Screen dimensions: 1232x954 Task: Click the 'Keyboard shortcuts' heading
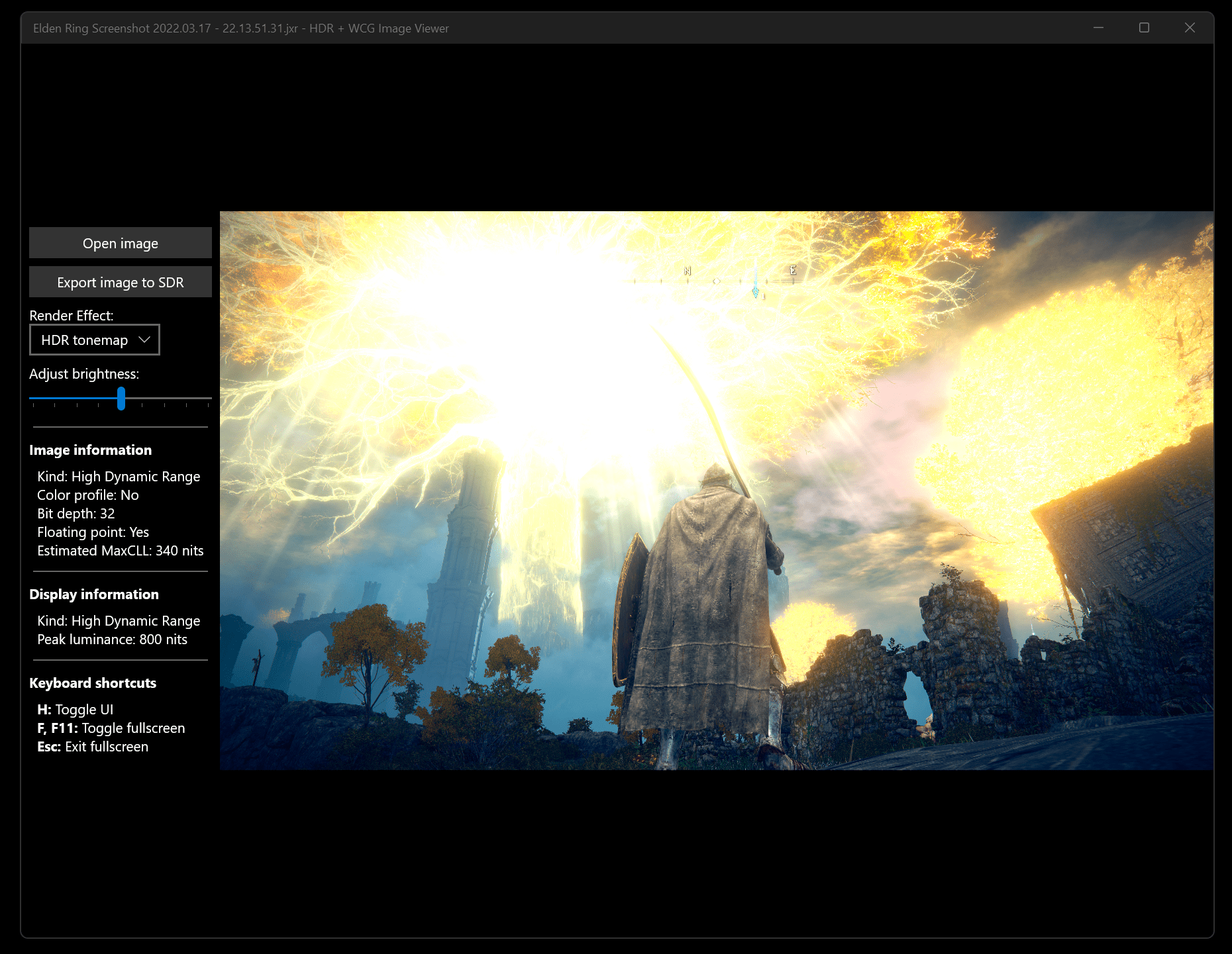pyautogui.click(x=93, y=683)
